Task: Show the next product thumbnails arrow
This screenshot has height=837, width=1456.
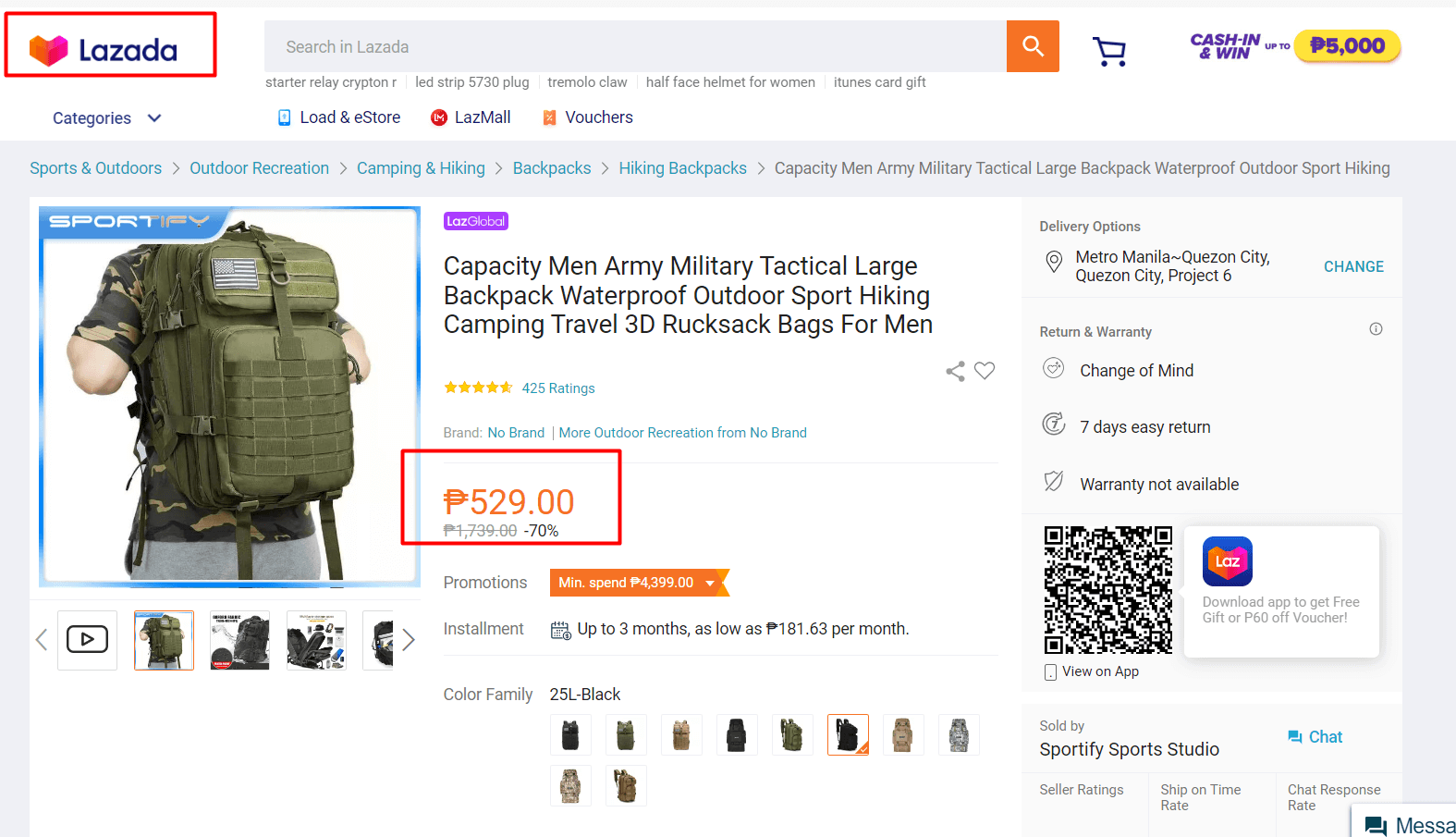Action: click(x=409, y=639)
